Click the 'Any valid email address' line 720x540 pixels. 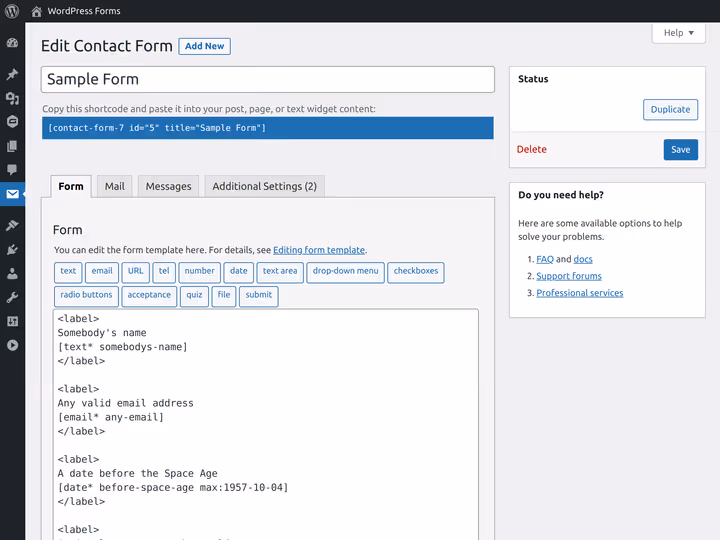tap(125, 403)
